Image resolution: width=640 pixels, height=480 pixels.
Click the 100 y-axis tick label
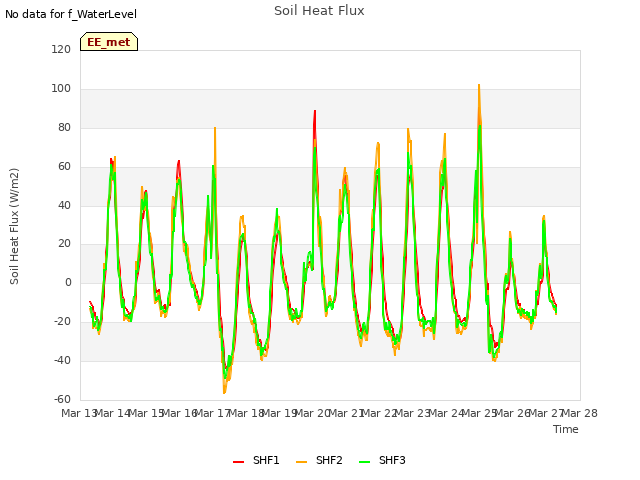point(61,89)
